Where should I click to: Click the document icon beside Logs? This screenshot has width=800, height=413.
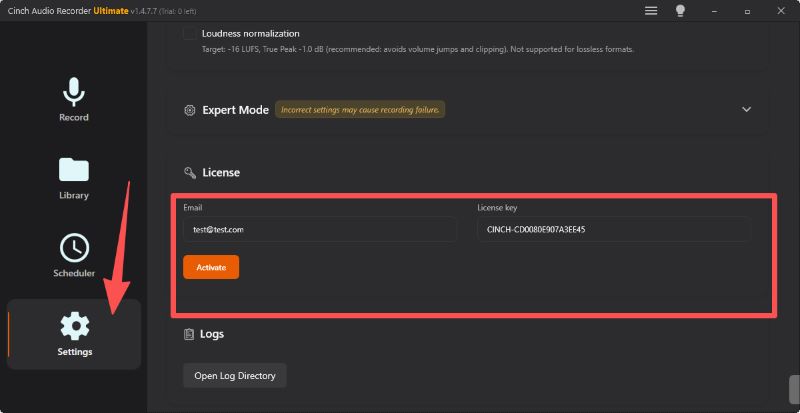pyautogui.click(x=190, y=334)
